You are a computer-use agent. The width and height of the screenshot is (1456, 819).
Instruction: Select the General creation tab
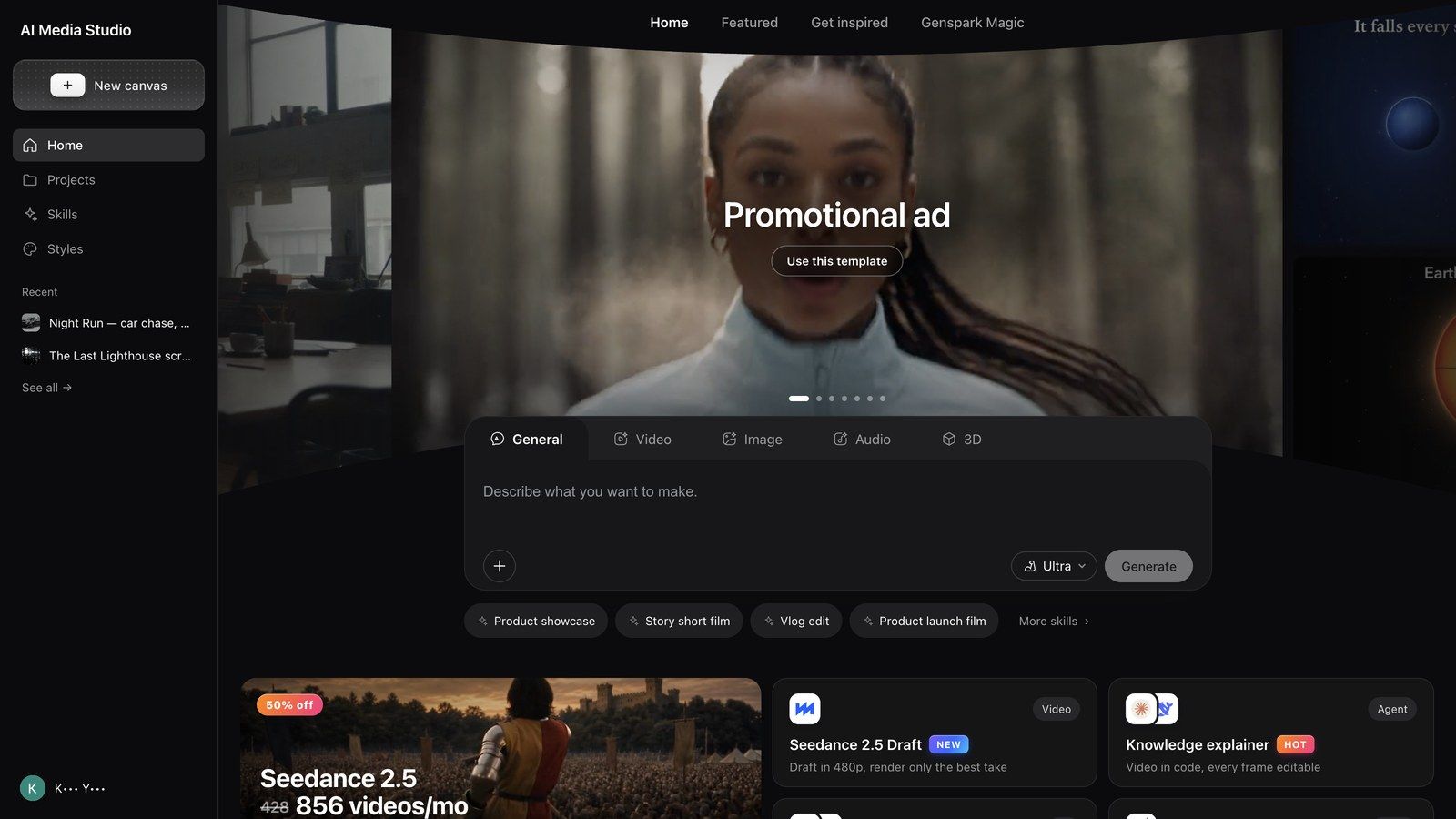[x=527, y=440]
